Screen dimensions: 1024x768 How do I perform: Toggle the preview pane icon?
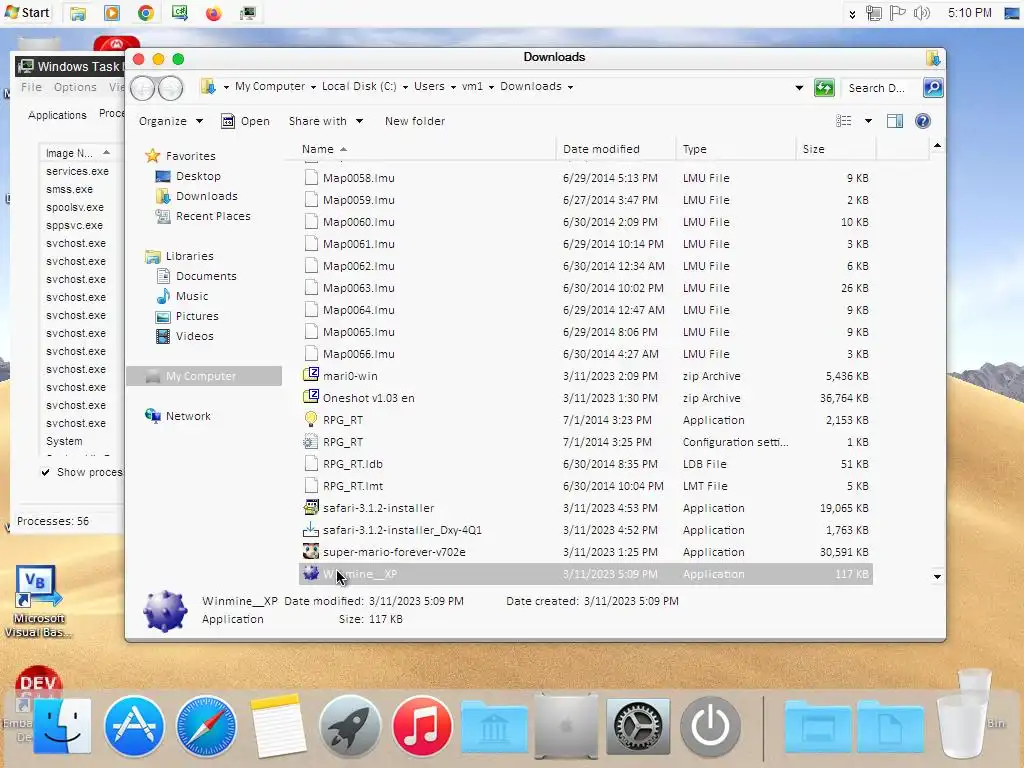[x=895, y=121]
